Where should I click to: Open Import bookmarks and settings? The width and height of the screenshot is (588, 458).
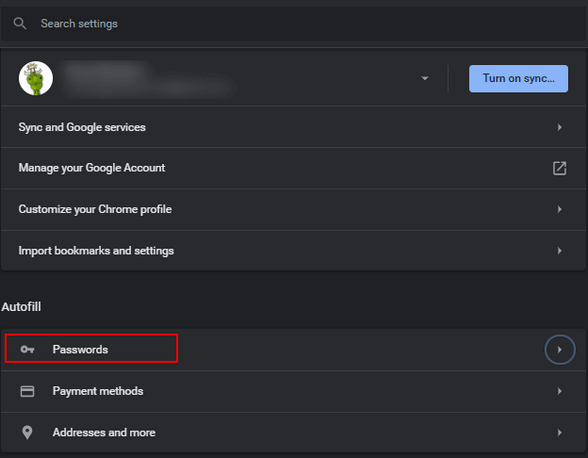293,251
